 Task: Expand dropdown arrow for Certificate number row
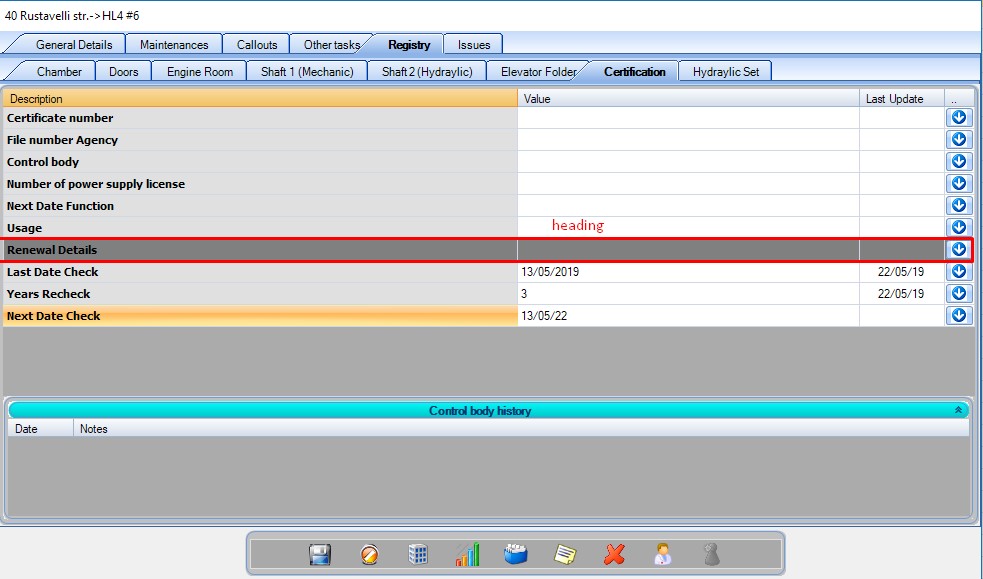click(x=959, y=118)
